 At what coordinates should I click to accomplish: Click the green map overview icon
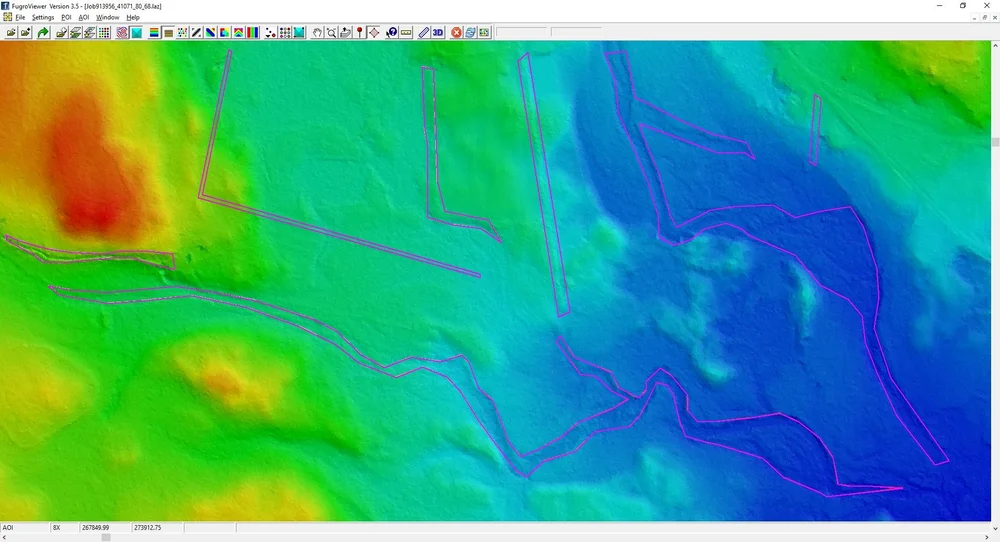tap(484, 33)
